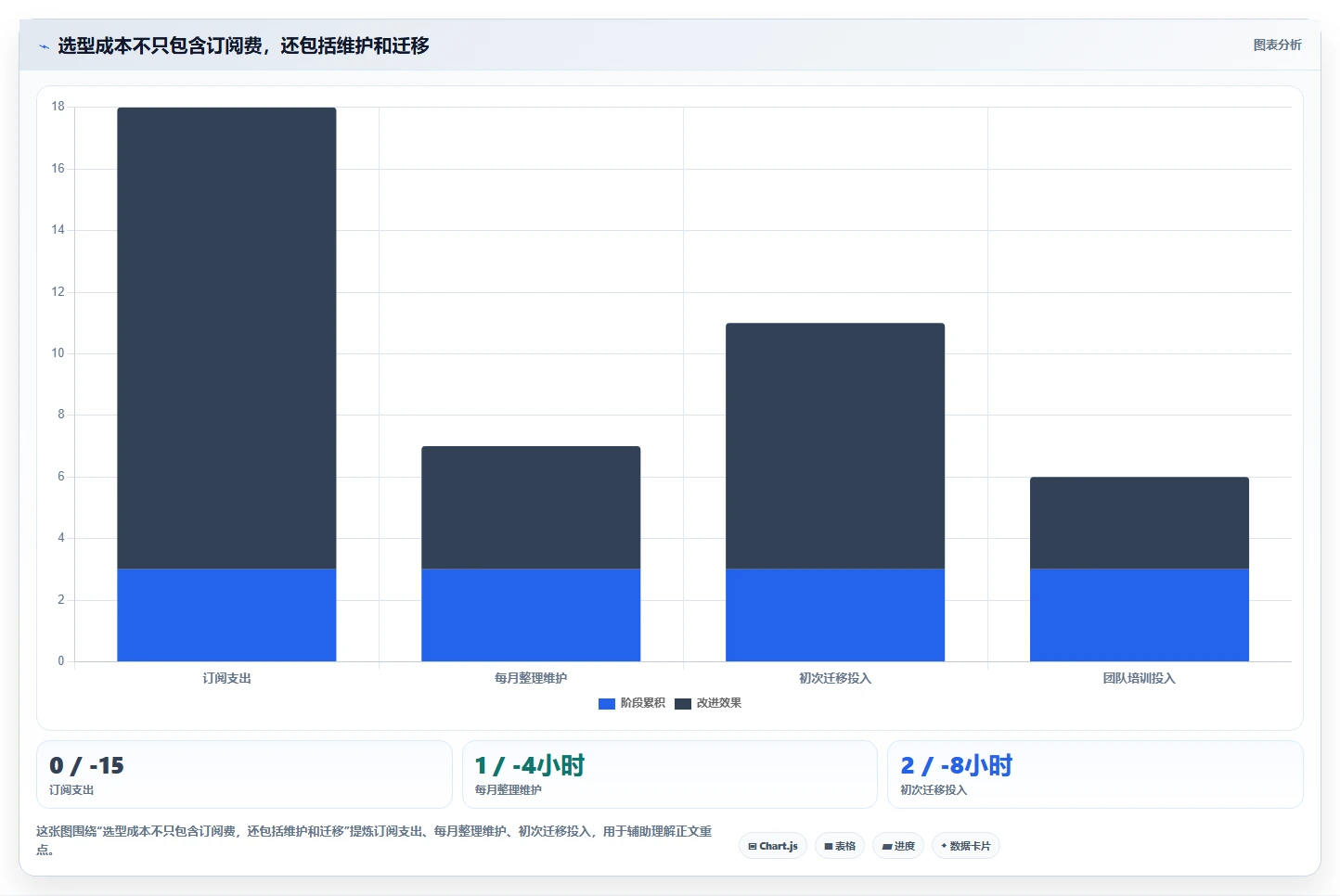Click the dark bar segment for 团队培训投入
The image size is (1340, 896).
tap(1140, 522)
